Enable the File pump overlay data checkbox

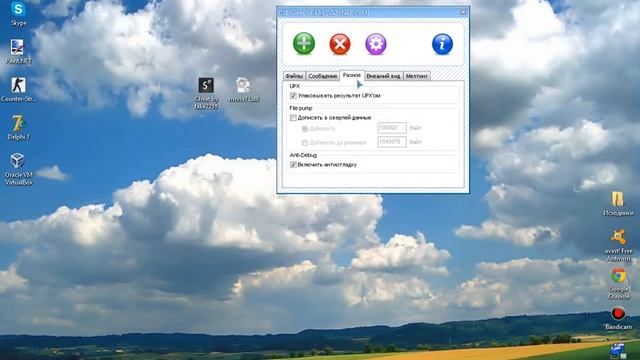click(293, 118)
